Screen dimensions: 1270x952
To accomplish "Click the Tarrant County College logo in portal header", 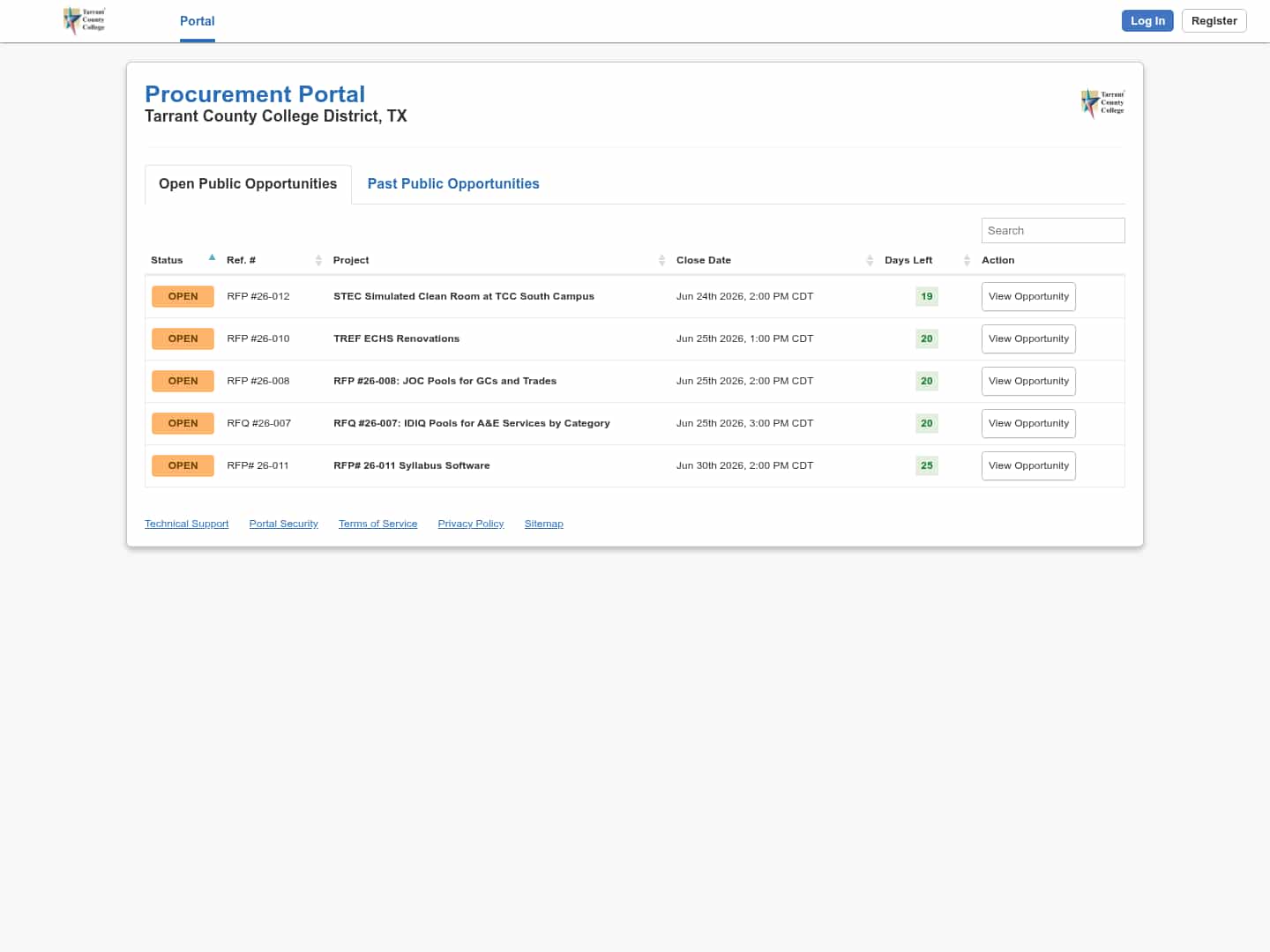I will pos(1102,103).
